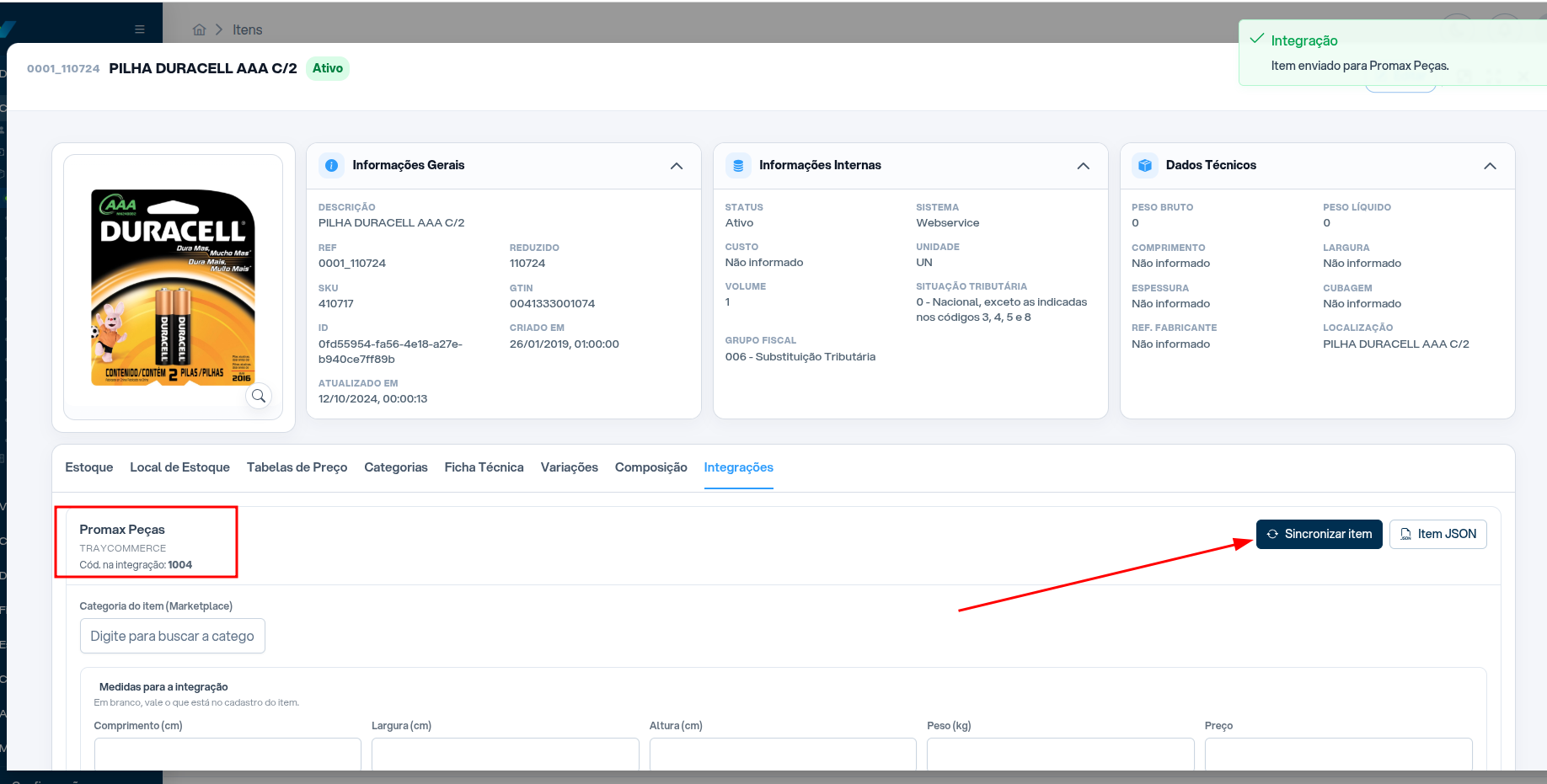
Task: Click the magnifier icon on product image
Action: pyautogui.click(x=259, y=396)
